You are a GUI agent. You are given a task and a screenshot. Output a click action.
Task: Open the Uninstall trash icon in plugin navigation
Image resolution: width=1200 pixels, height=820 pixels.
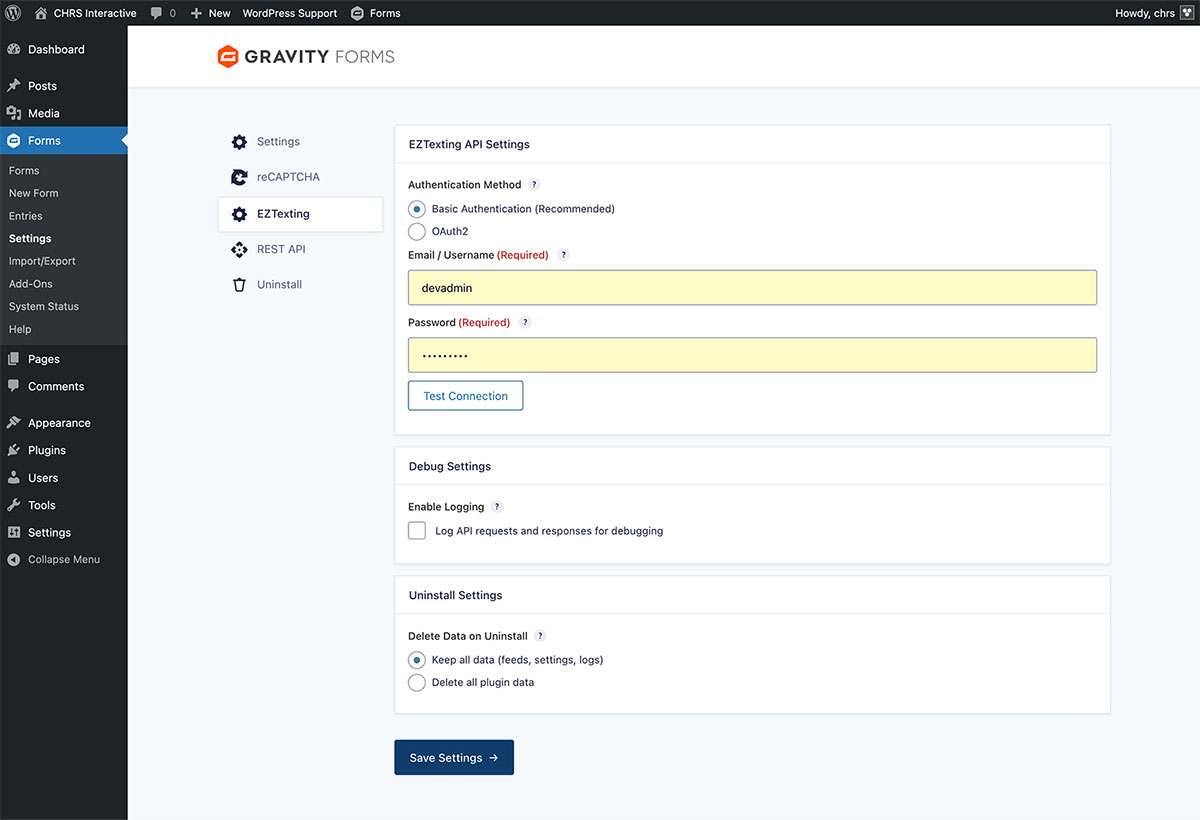239,284
